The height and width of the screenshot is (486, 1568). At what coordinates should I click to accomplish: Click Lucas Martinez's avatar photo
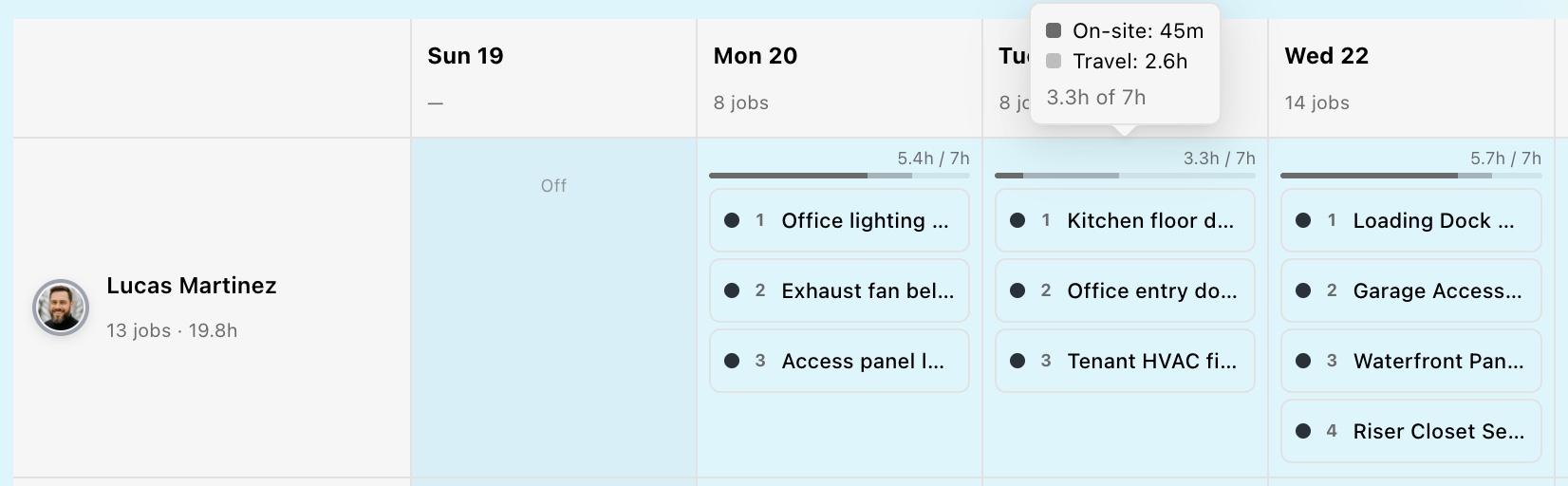61,308
